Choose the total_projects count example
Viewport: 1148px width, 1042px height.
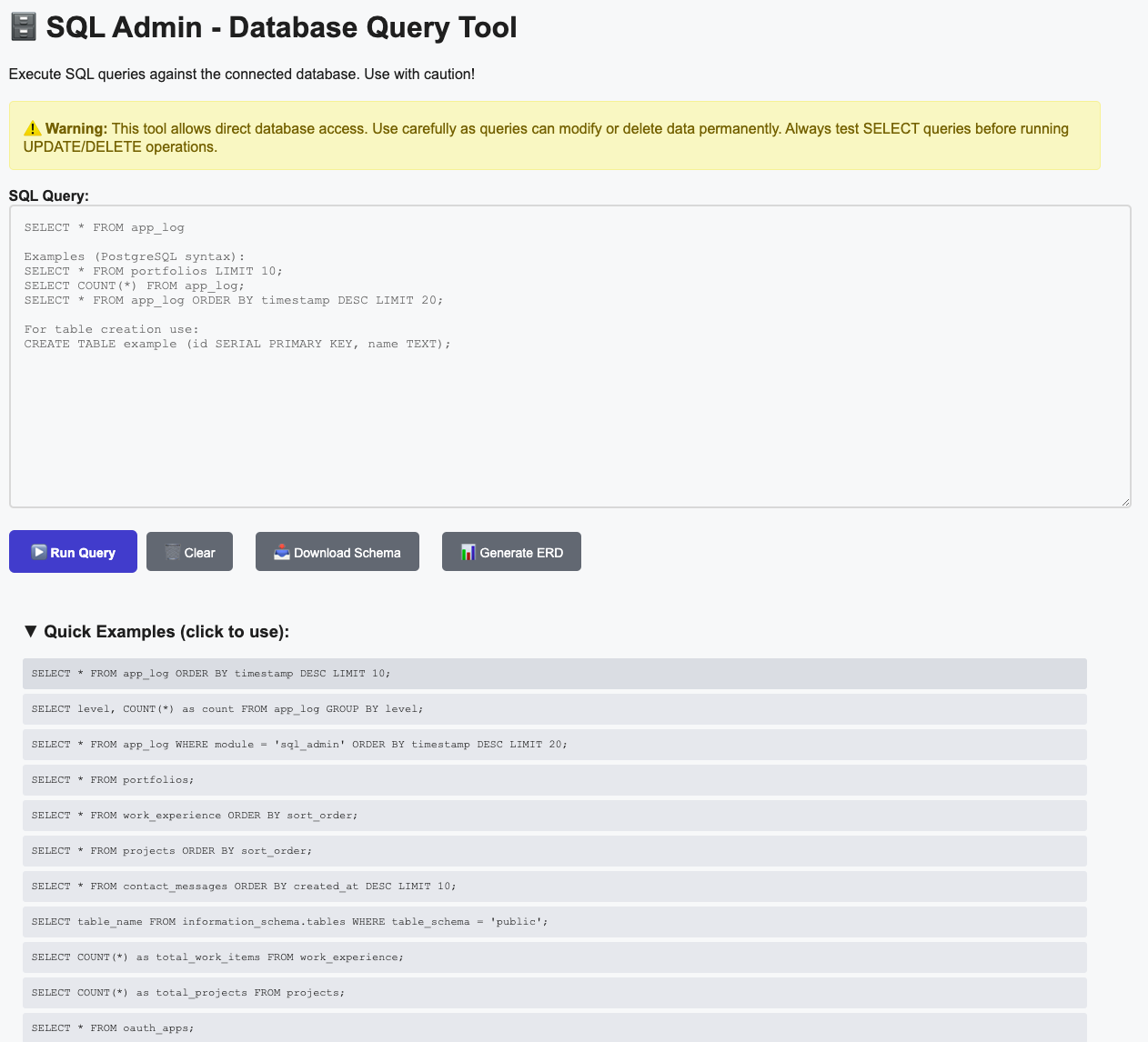click(x=554, y=993)
